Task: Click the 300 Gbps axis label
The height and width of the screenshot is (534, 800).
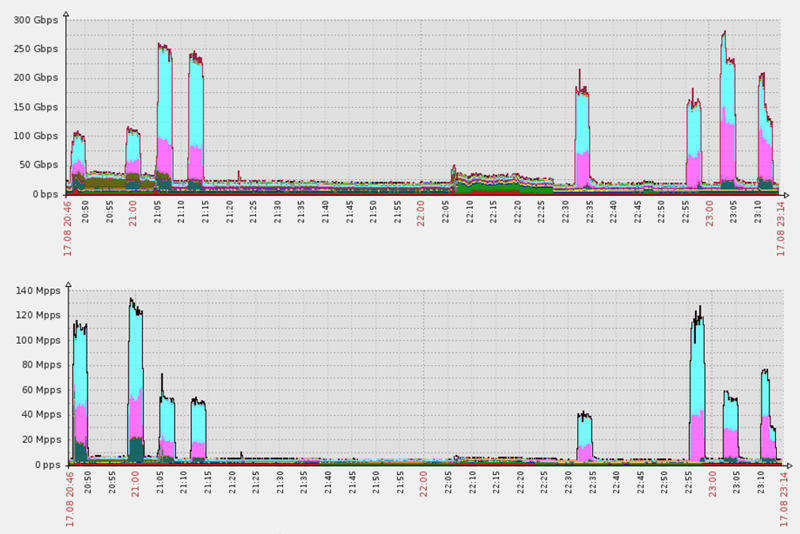Action: point(36,20)
